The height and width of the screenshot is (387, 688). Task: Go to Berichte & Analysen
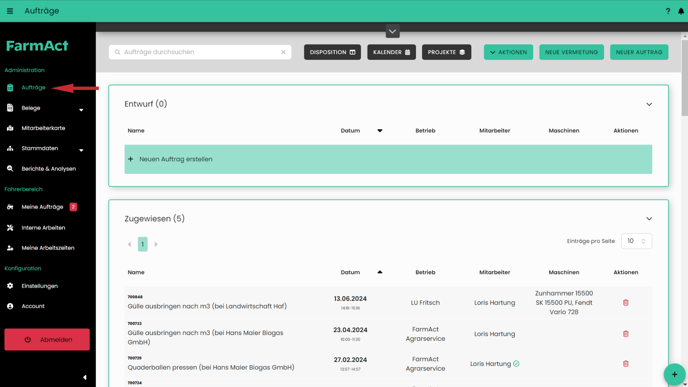click(x=48, y=168)
